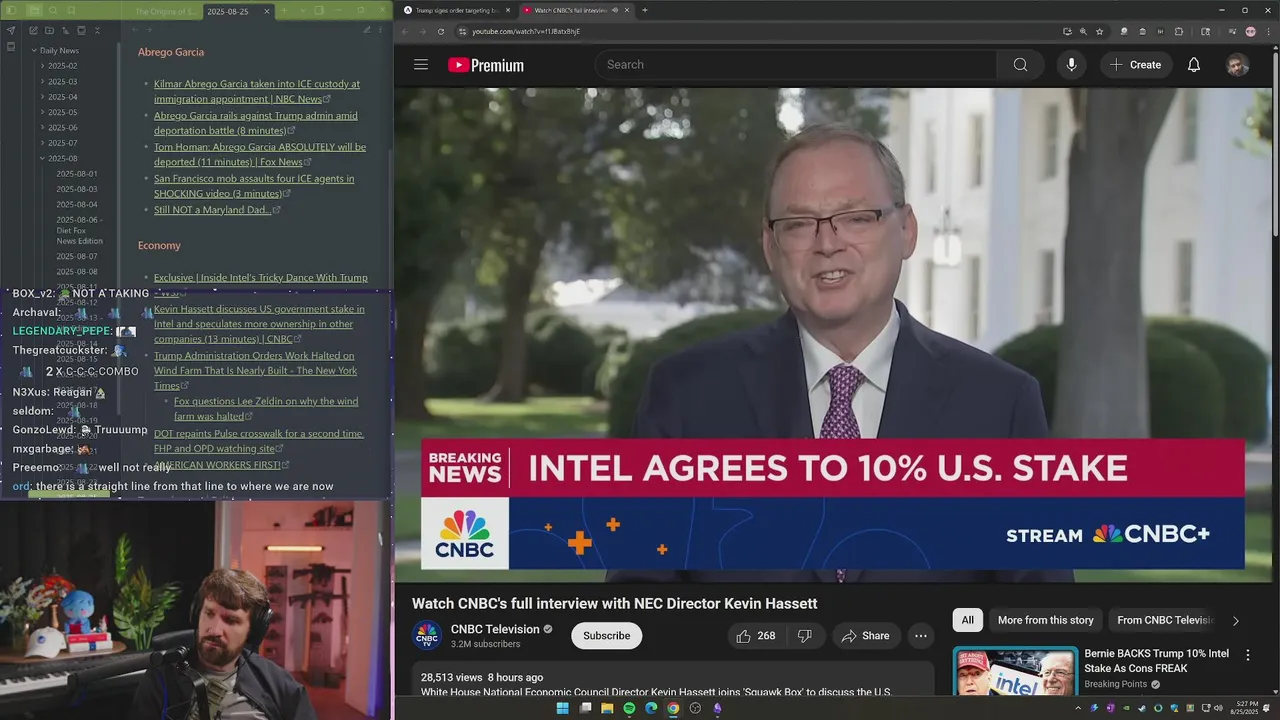Search with your voice microphone
This screenshot has height=720, width=1280.
tap(1071, 65)
